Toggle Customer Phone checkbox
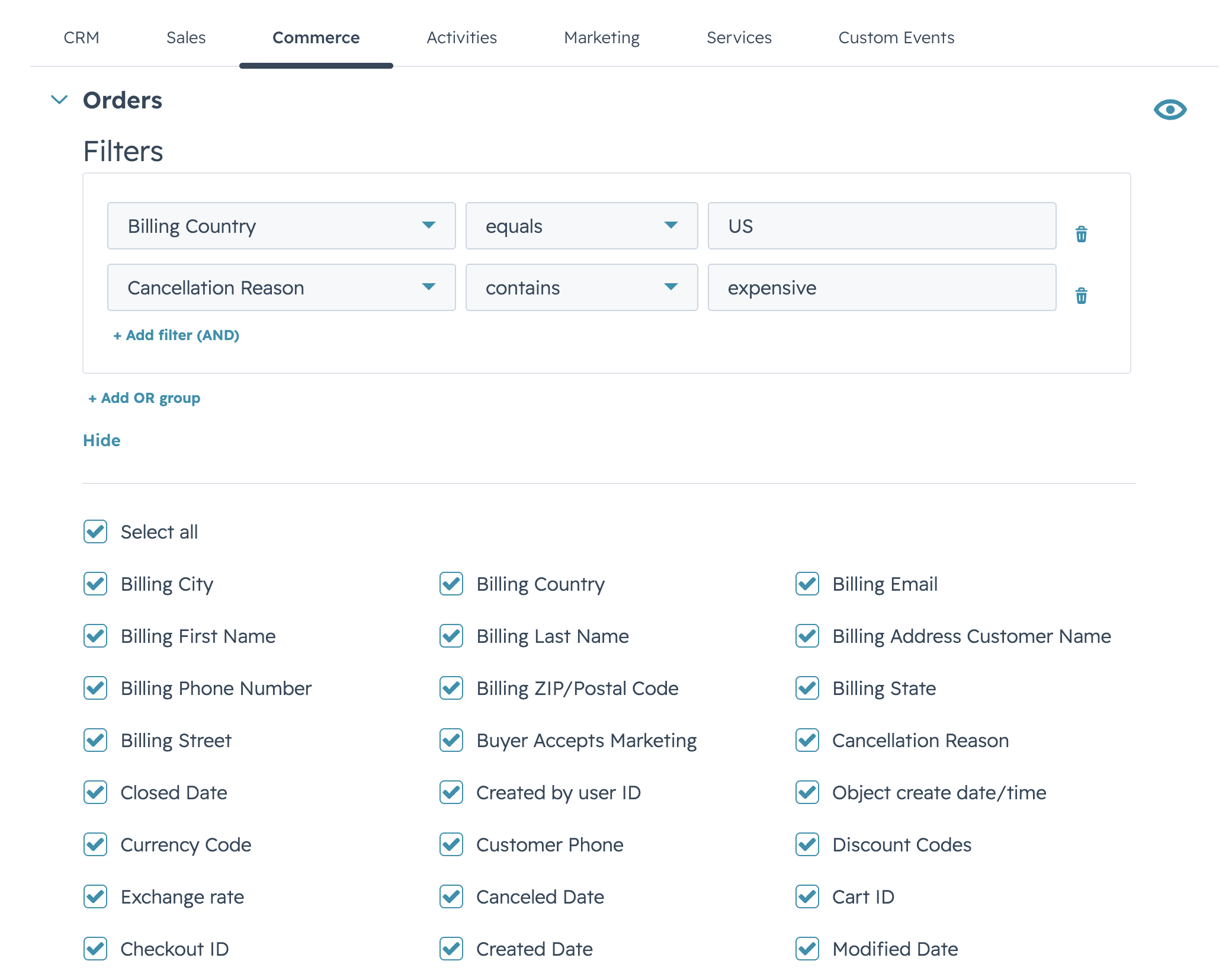 tap(451, 844)
